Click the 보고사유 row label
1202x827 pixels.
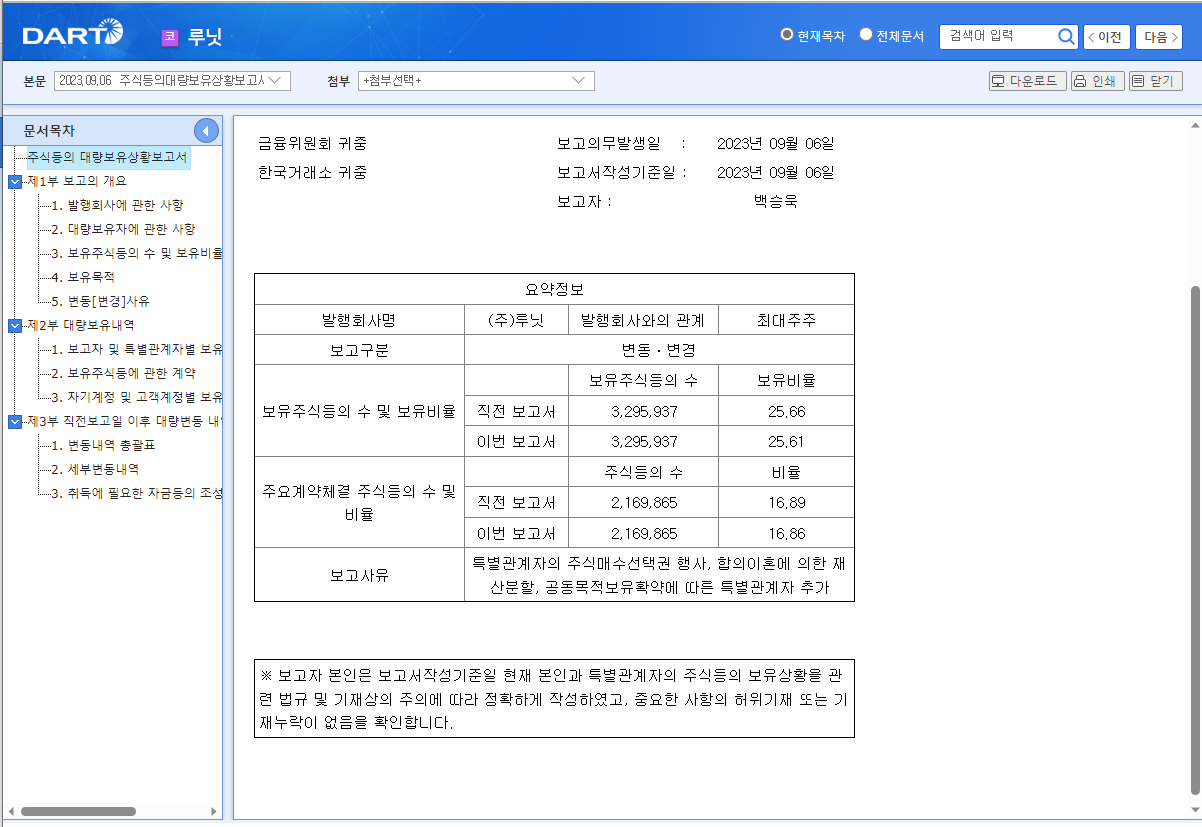coord(359,575)
